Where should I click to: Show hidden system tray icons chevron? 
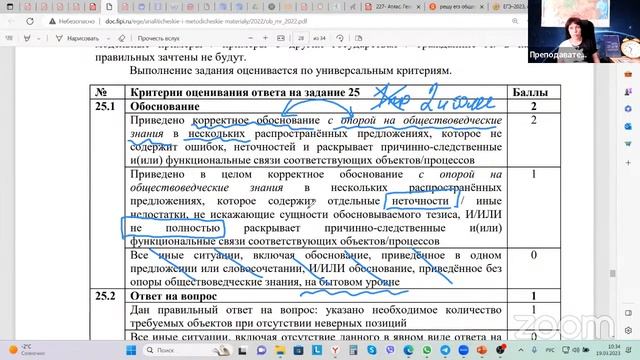click(521, 350)
